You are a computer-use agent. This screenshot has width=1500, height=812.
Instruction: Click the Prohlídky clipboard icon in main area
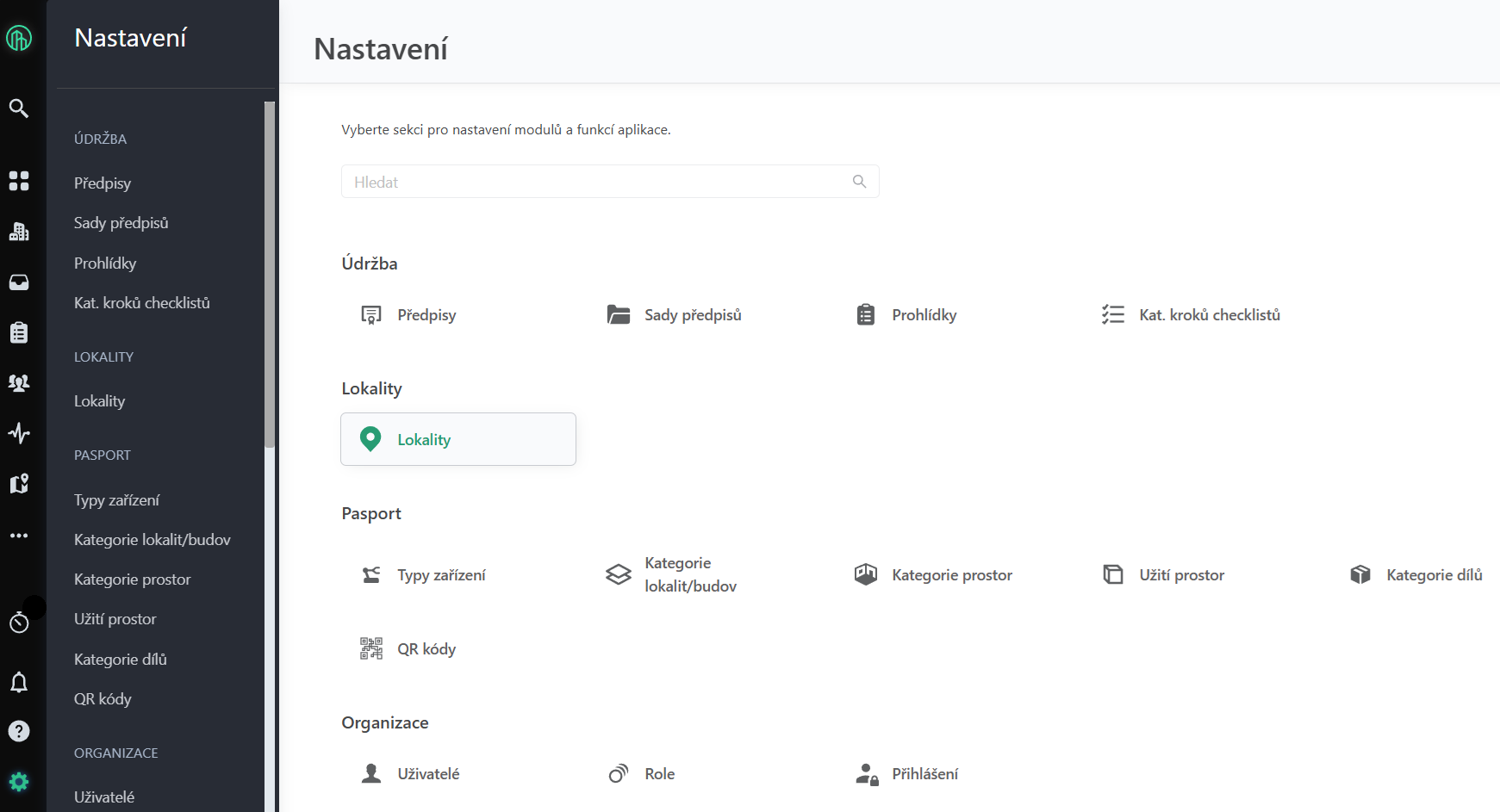pyautogui.click(x=866, y=314)
